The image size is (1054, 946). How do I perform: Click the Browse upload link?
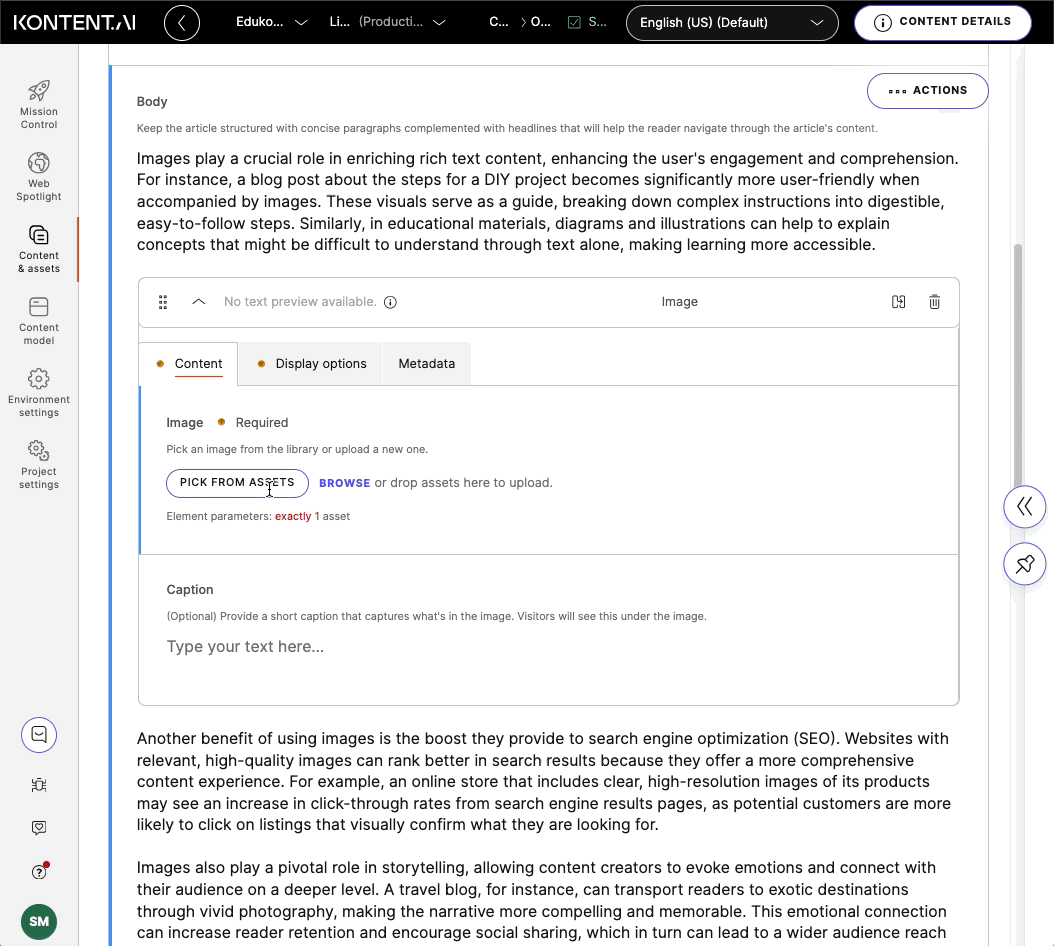(344, 483)
